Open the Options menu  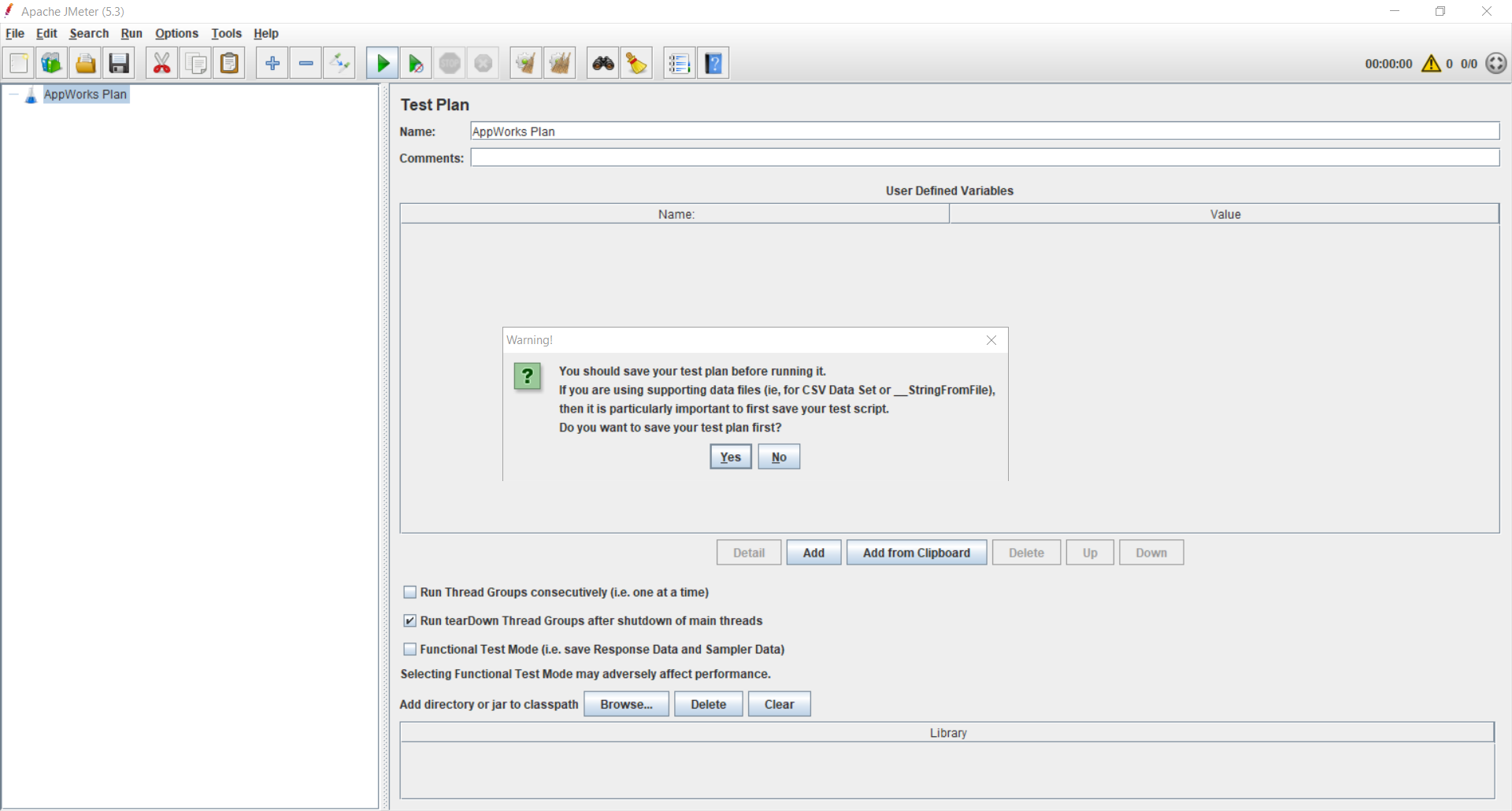tap(176, 33)
